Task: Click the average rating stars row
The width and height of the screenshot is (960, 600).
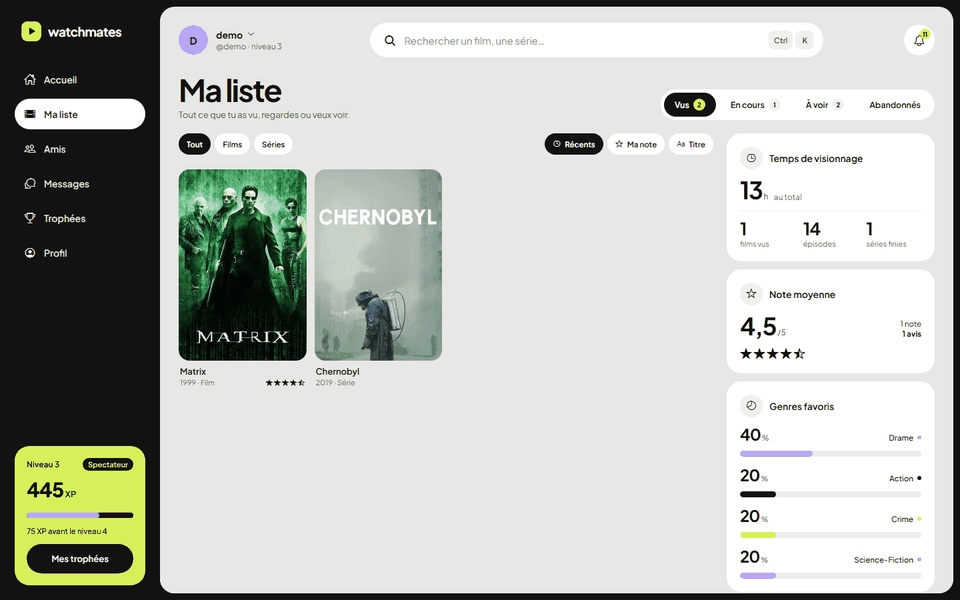Action: [x=772, y=353]
